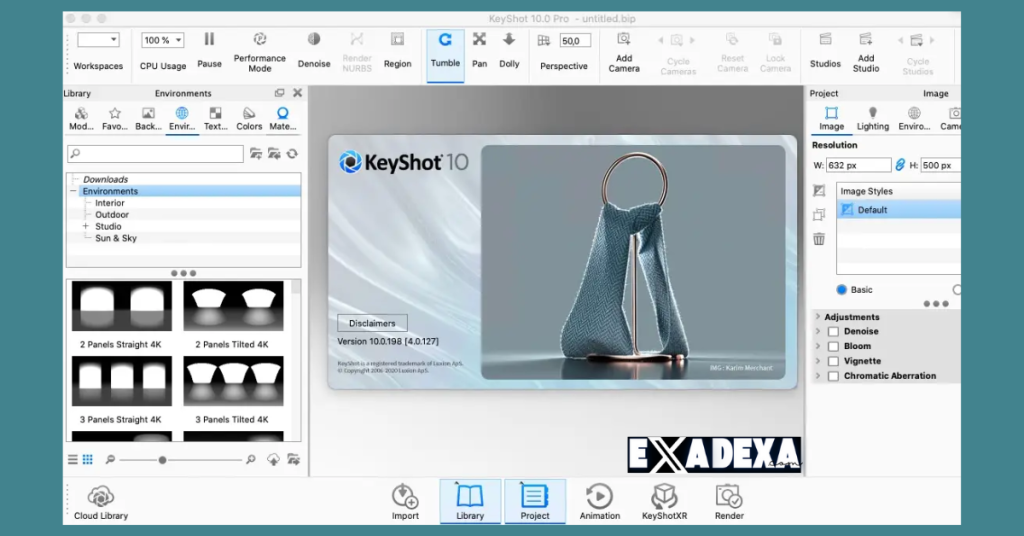The image size is (1024, 536).
Task: Click the resolution width field
Action: (x=858, y=165)
